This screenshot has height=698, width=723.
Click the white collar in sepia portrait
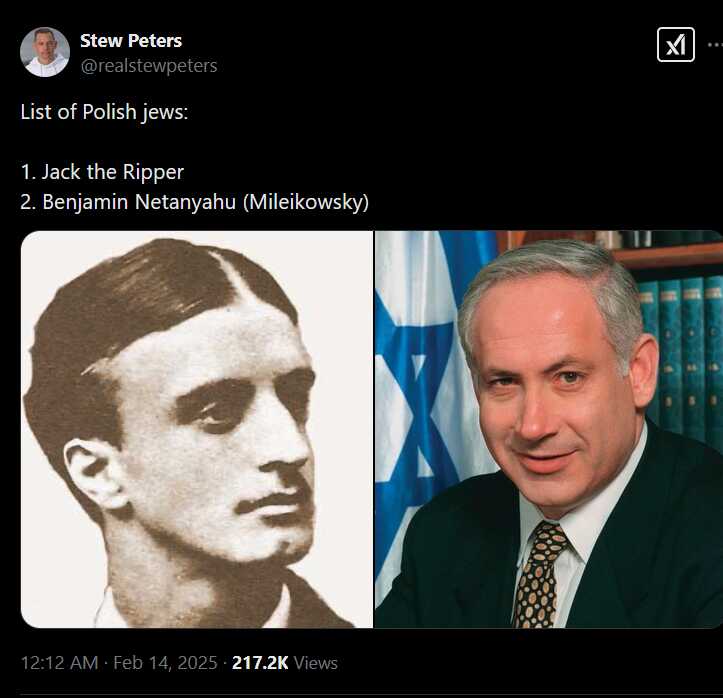click(107, 609)
